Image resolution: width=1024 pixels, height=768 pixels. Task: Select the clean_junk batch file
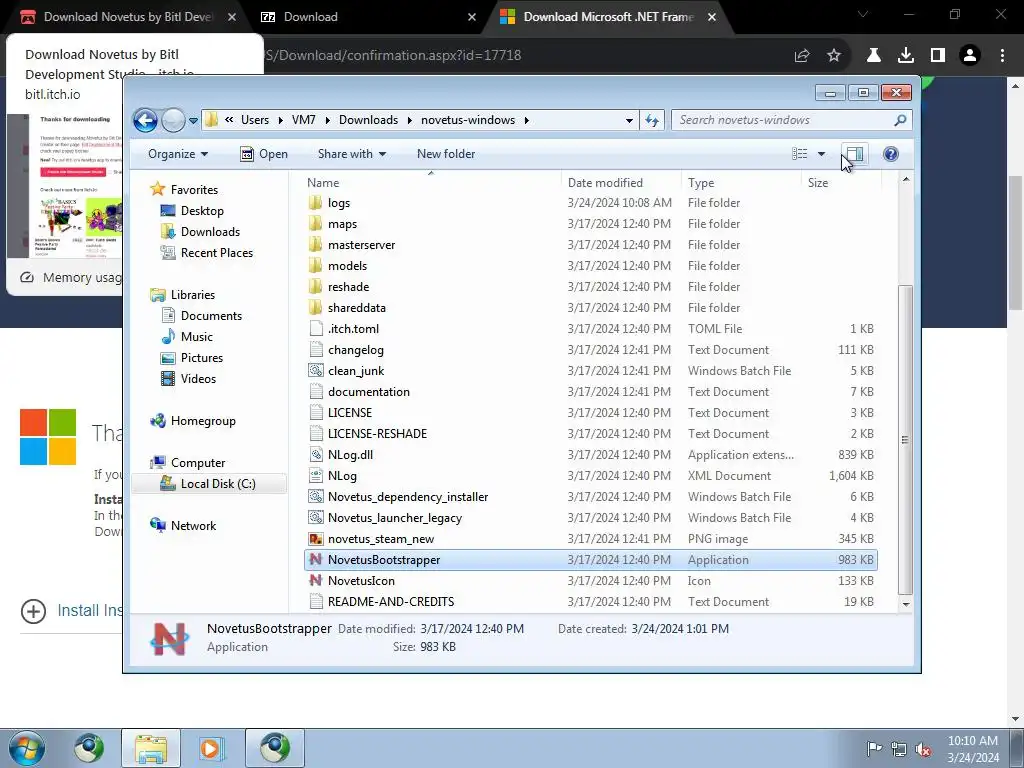pos(356,371)
